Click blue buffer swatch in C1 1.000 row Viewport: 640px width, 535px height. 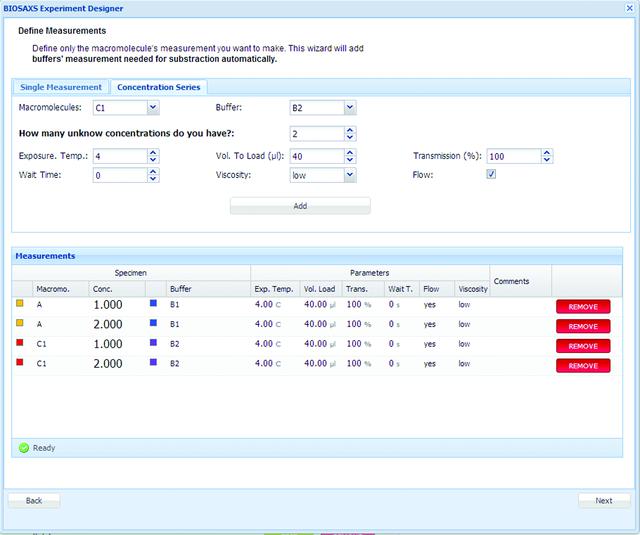(153, 342)
